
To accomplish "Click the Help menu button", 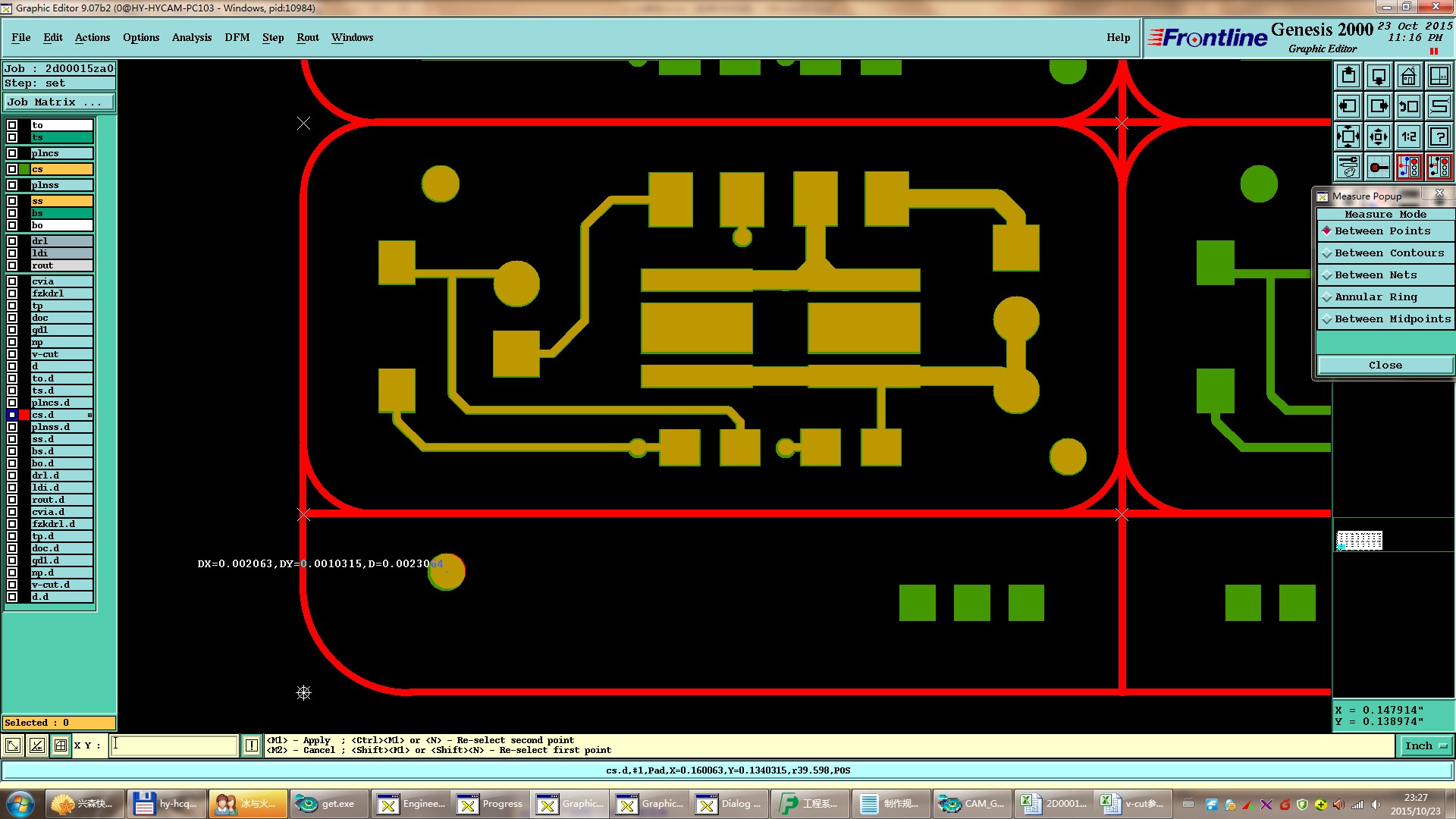I will [x=1118, y=37].
